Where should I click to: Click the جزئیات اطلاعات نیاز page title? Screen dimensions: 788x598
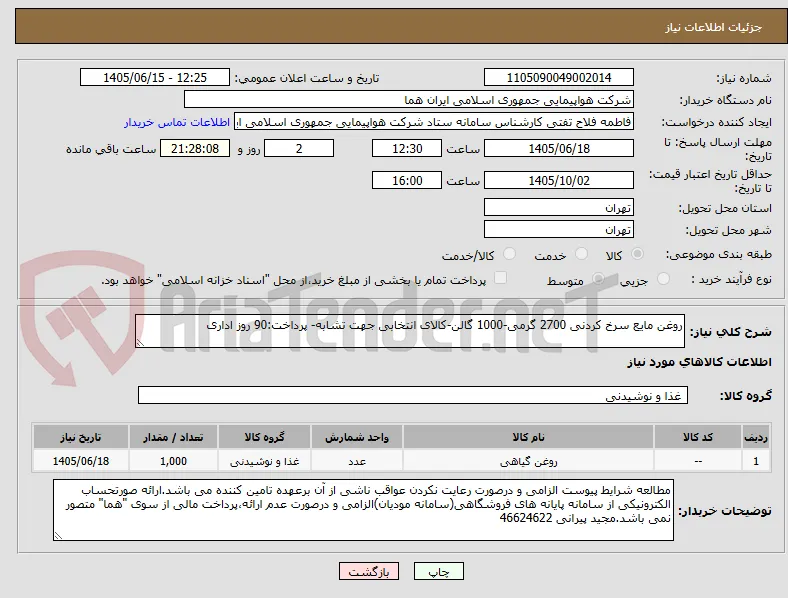(714, 27)
